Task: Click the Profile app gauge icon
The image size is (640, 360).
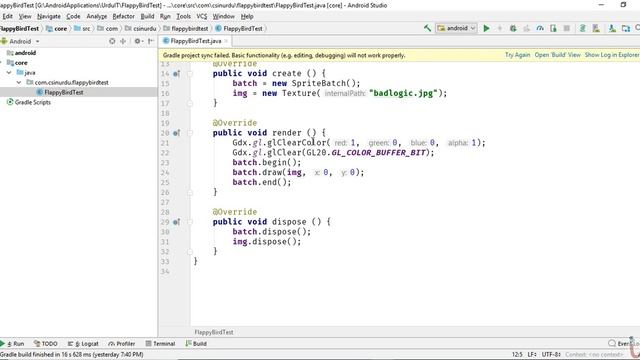Action: click(x=540, y=28)
